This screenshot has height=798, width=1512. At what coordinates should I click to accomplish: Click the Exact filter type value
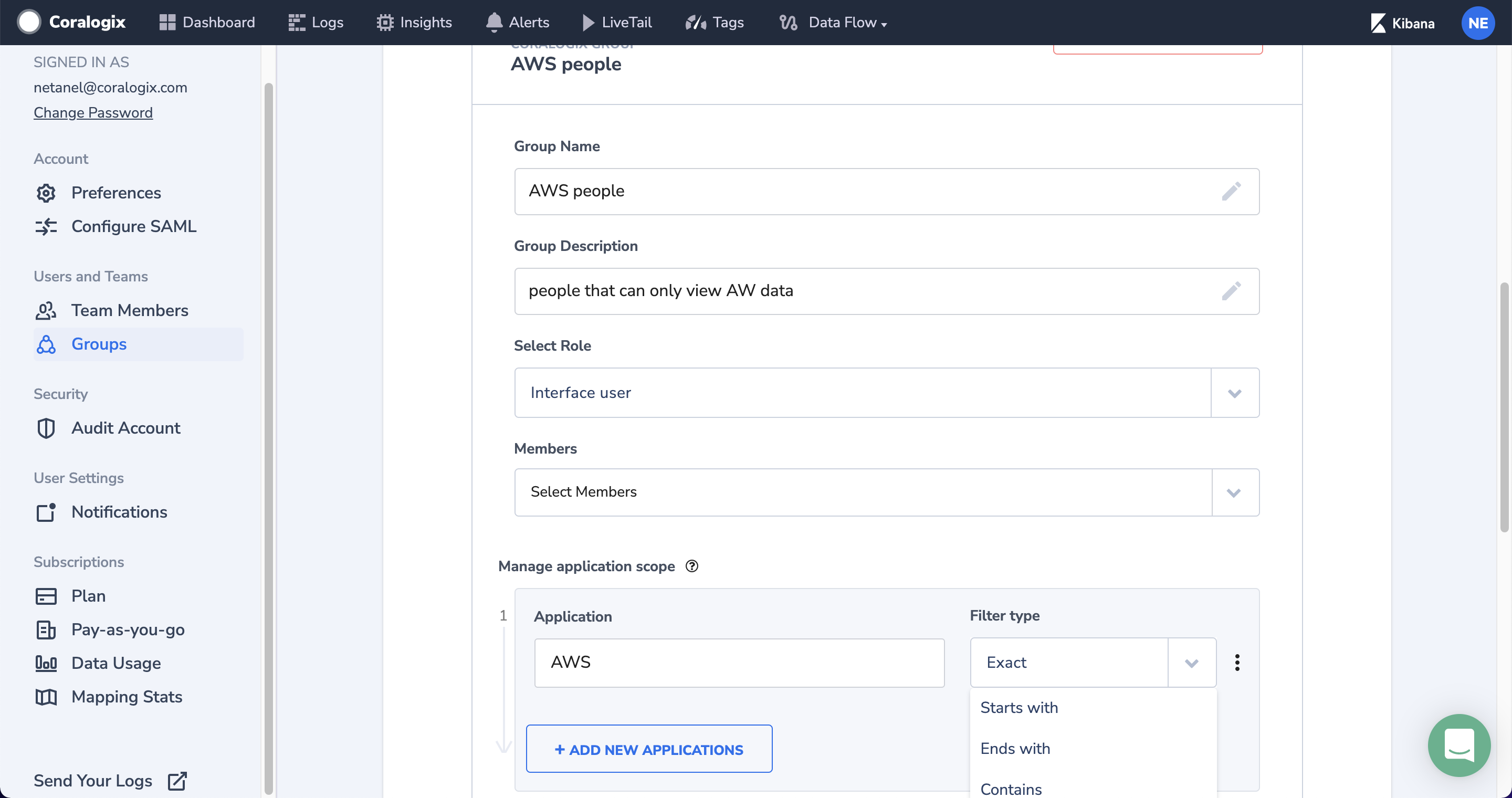click(x=1006, y=663)
